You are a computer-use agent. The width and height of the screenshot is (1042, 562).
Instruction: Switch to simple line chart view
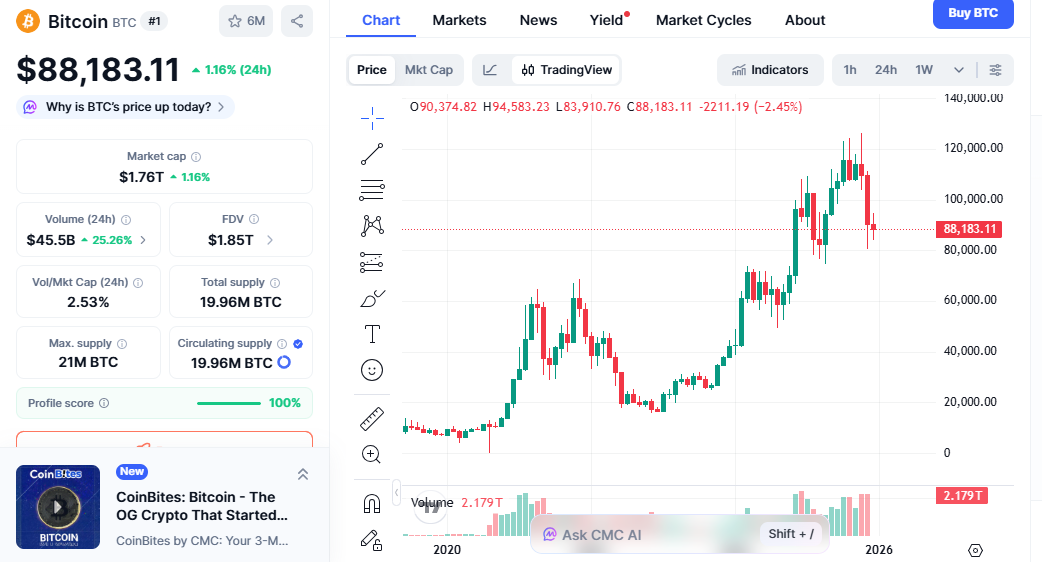pyautogui.click(x=490, y=70)
